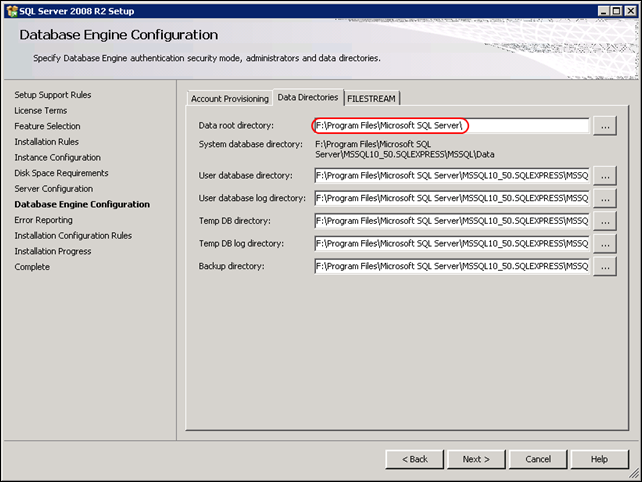Click the window resize grip corner

[634, 474]
